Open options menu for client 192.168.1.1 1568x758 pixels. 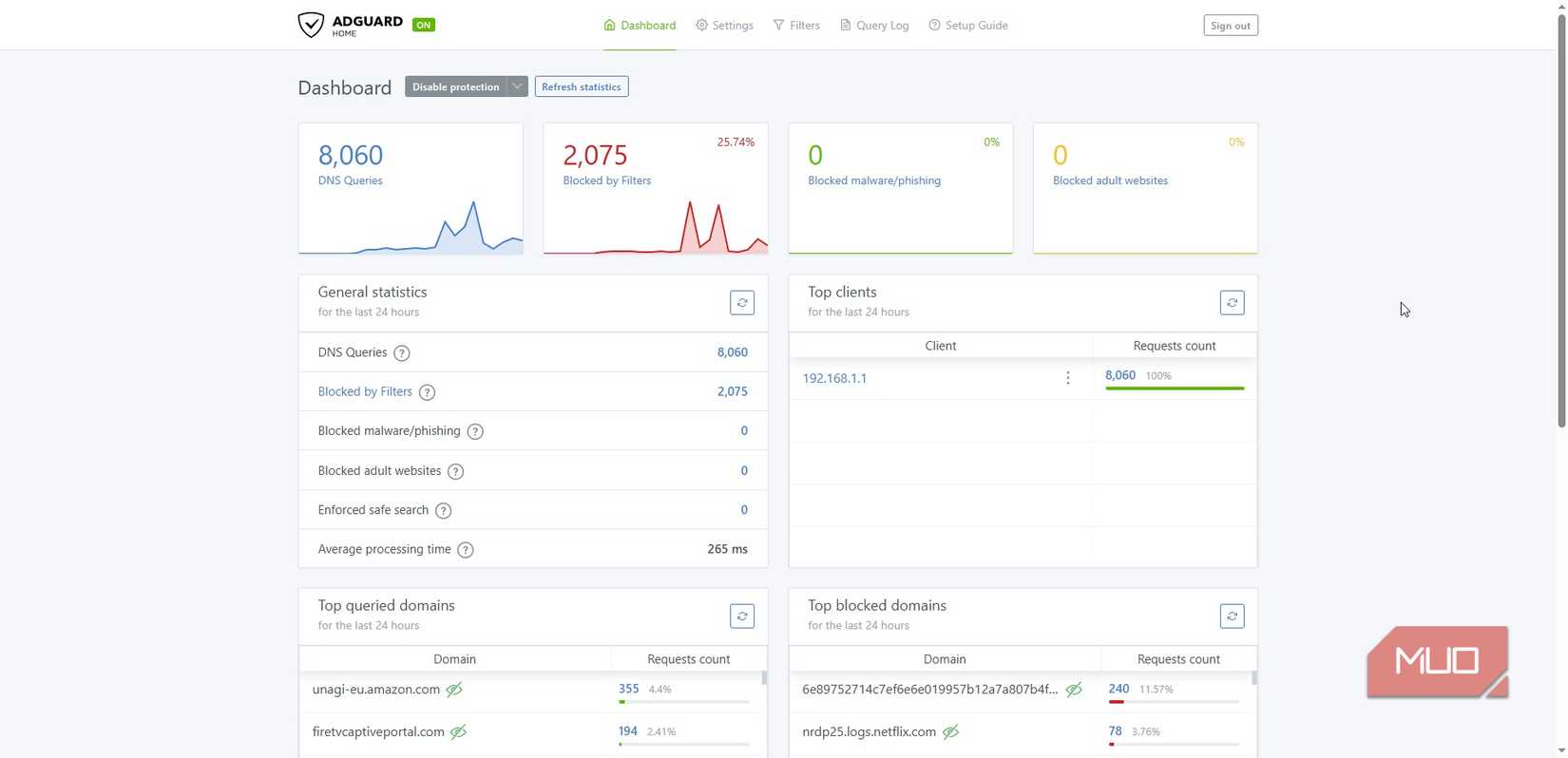1068,378
